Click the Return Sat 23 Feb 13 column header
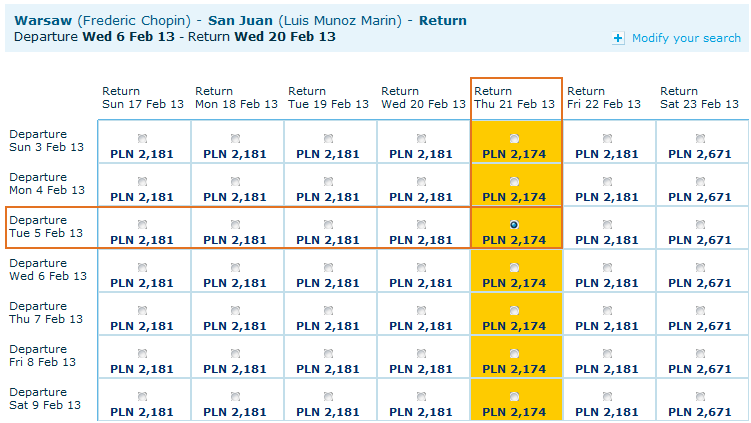Image resolution: width=751 pixels, height=423 pixels. point(700,97)
